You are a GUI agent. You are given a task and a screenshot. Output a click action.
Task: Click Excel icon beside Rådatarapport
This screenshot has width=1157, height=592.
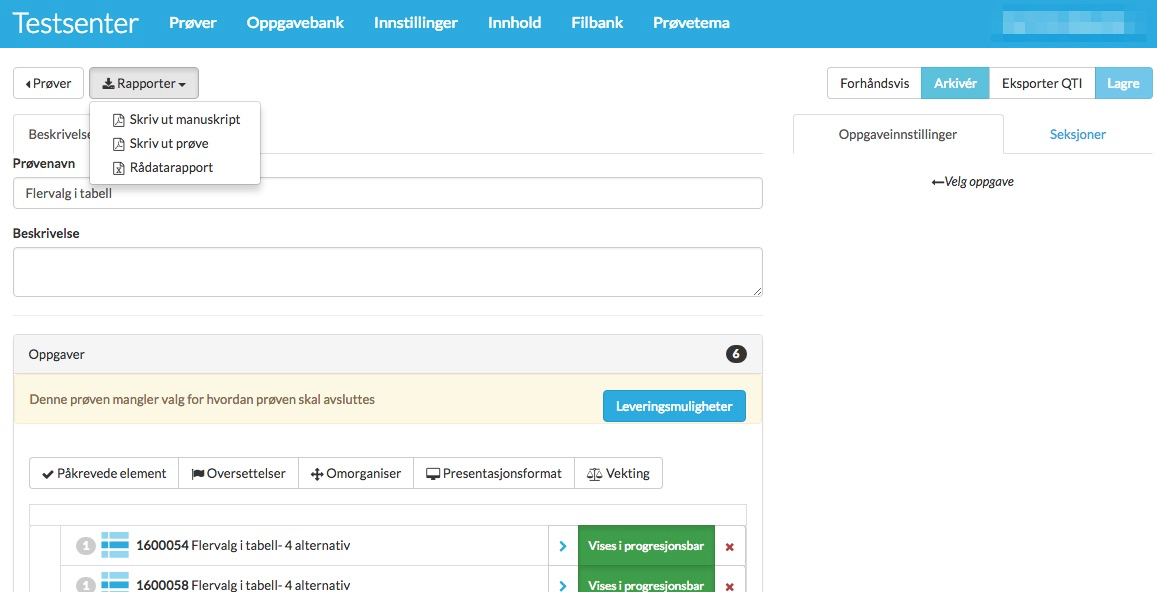coord(118,168)
